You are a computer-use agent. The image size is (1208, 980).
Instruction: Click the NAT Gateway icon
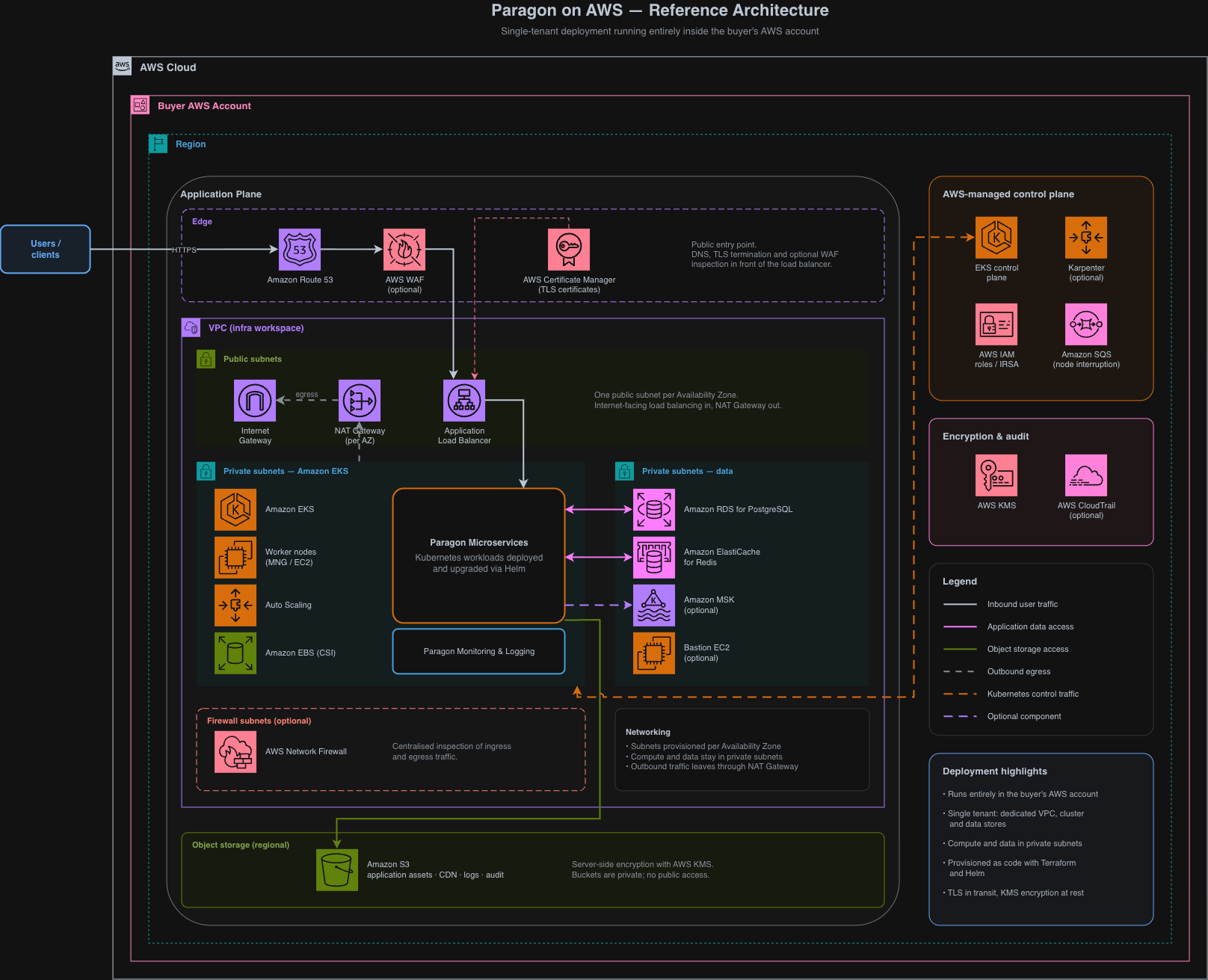pos(360,401)
